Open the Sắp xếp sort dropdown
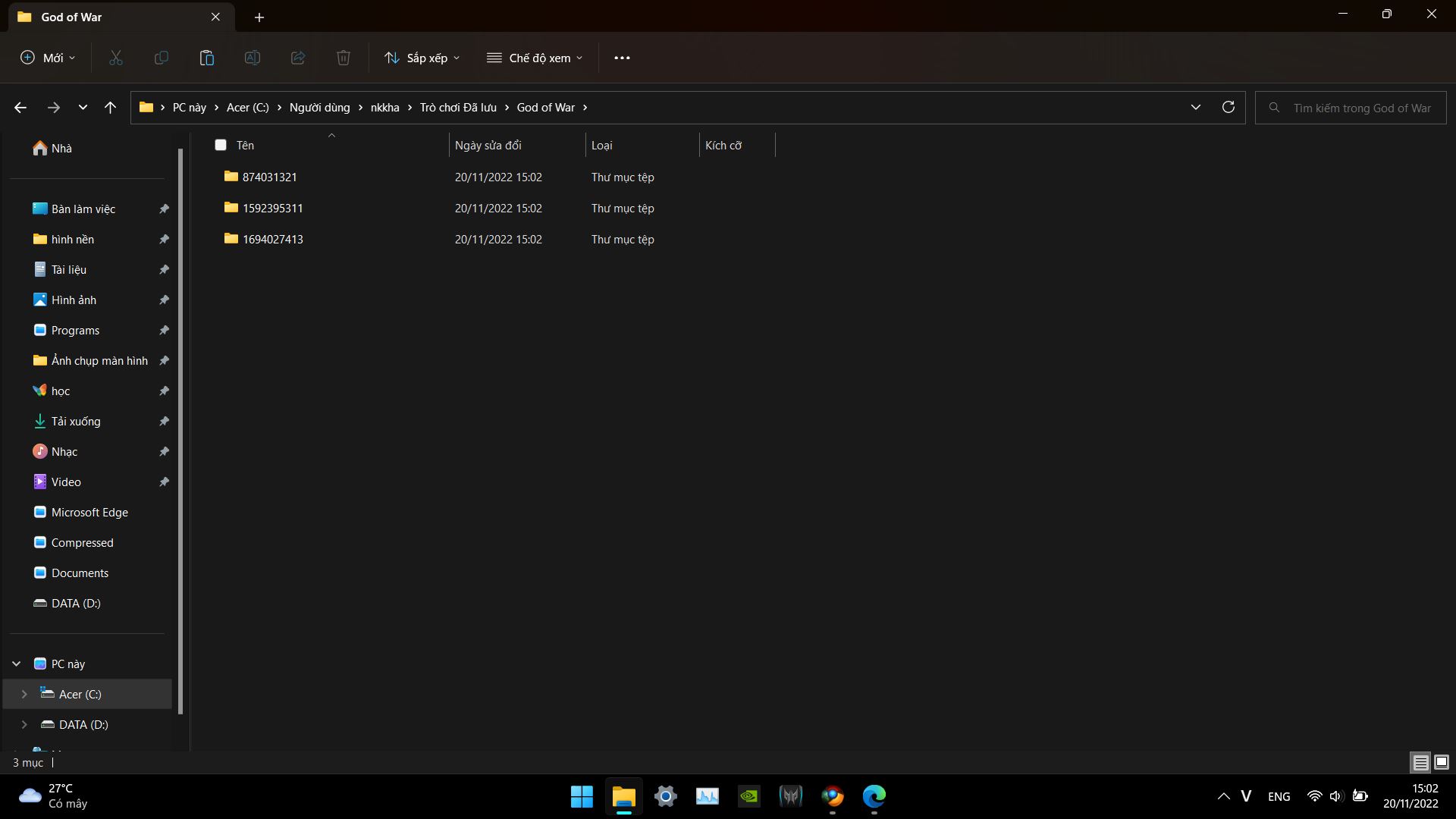 click(x=422, y=58)
